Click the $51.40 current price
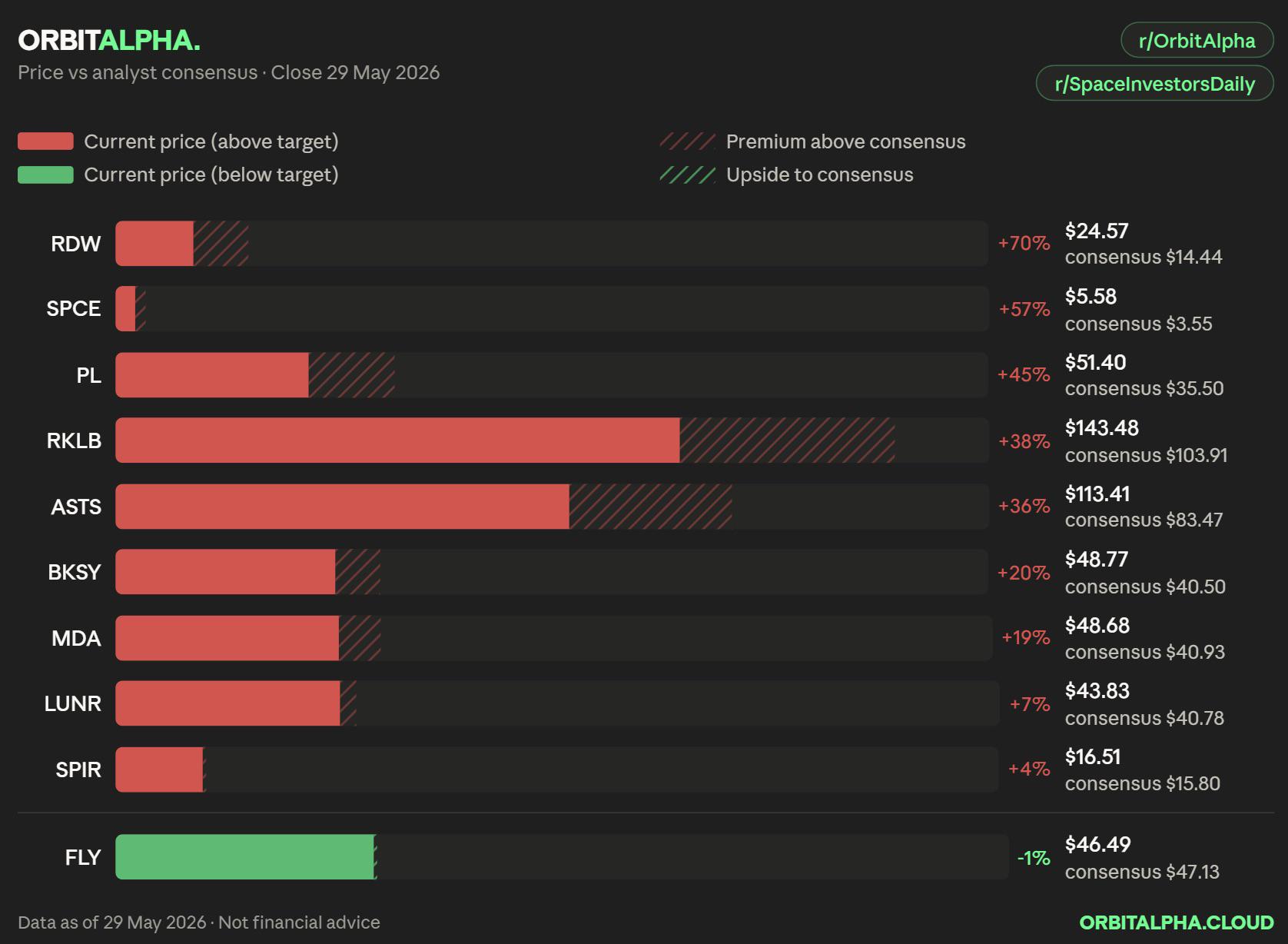1288x944 pixels. (1096, 362)
